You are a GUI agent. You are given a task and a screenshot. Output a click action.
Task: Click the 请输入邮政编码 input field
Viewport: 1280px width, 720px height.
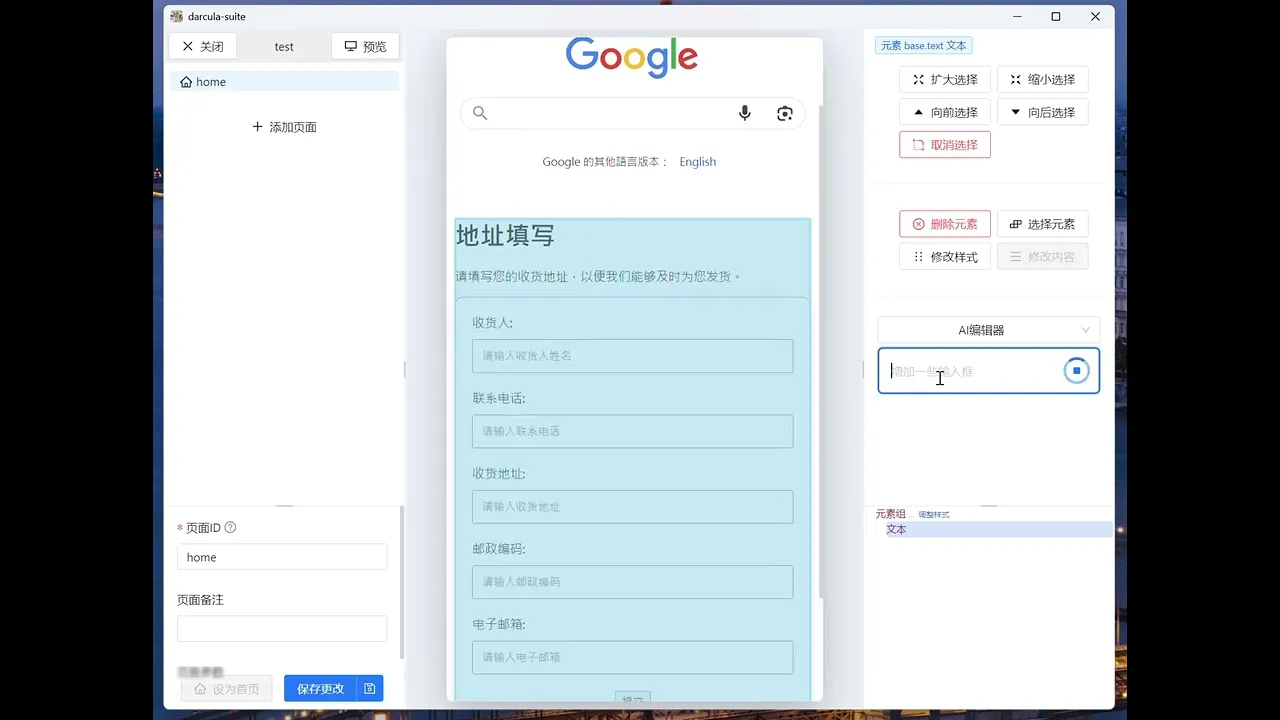coord(633,582)
